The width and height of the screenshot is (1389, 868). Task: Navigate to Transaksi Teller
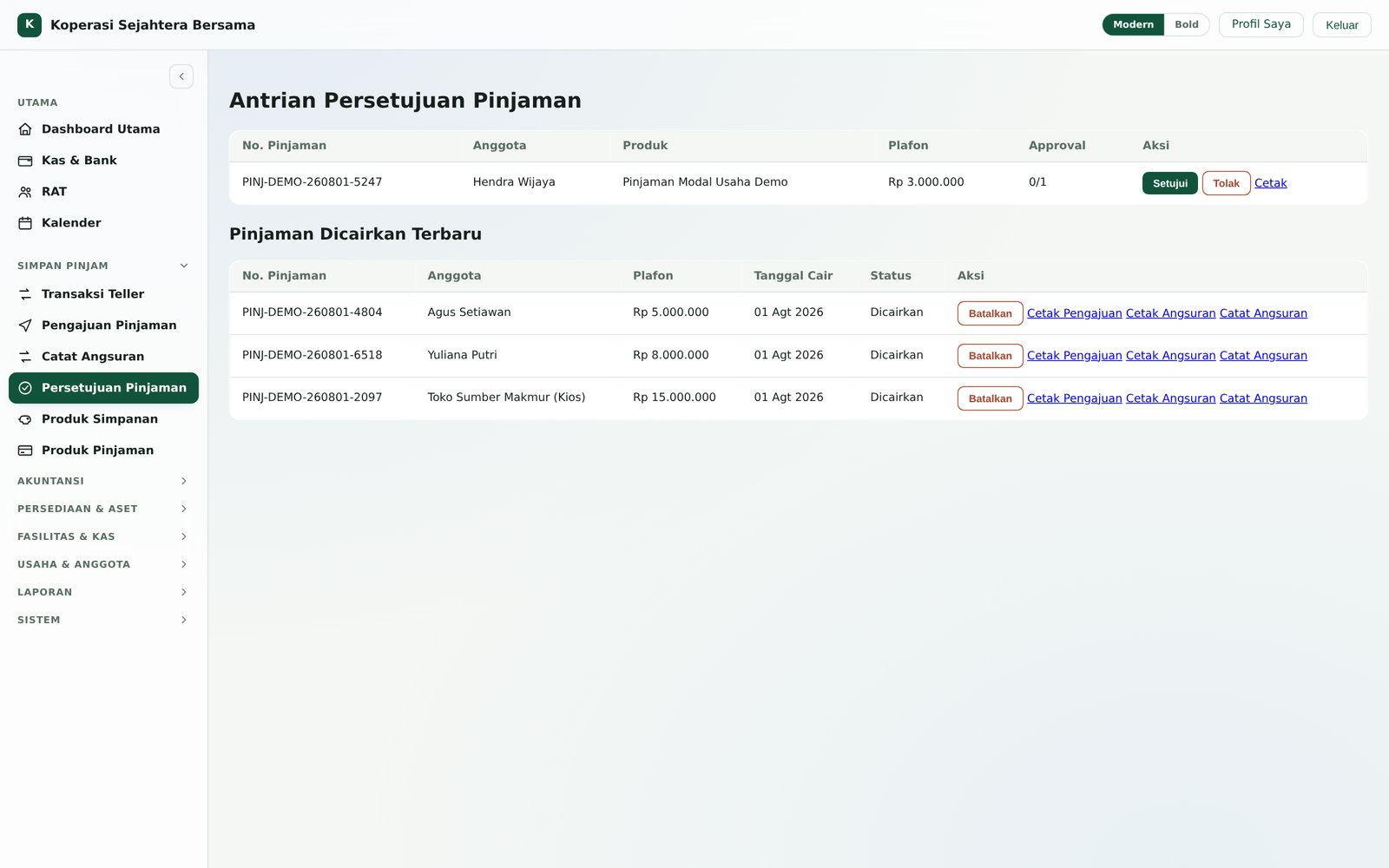(103, 294)
